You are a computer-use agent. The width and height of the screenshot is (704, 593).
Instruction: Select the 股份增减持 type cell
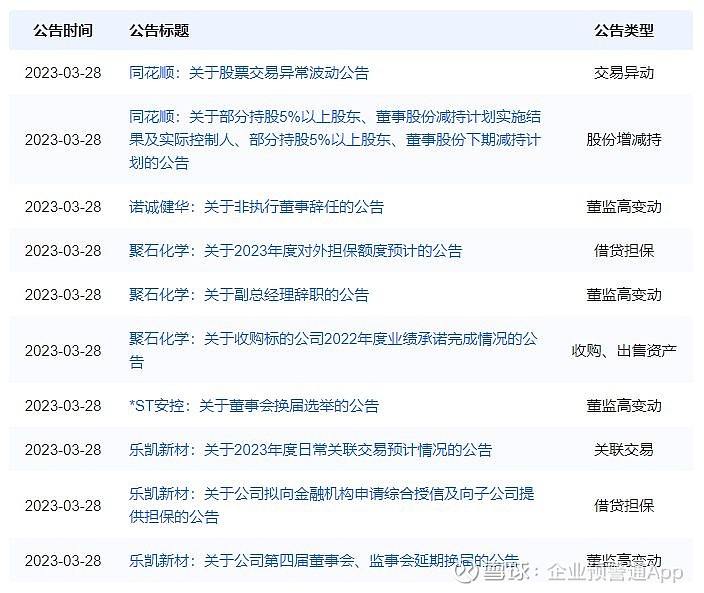pyautogui.click(x=624, y=140)
